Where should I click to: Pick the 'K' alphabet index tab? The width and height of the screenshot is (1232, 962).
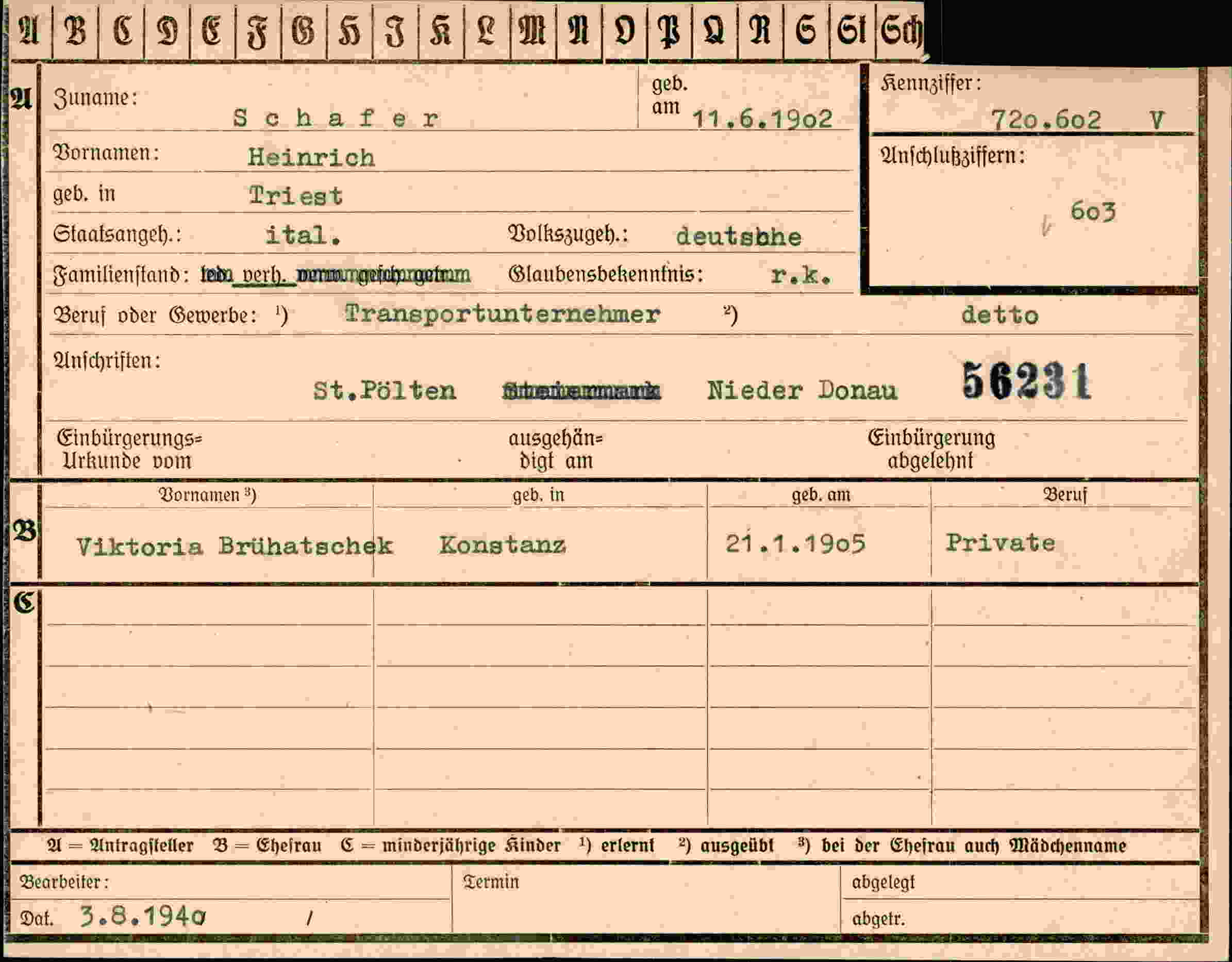click(441, 30)
